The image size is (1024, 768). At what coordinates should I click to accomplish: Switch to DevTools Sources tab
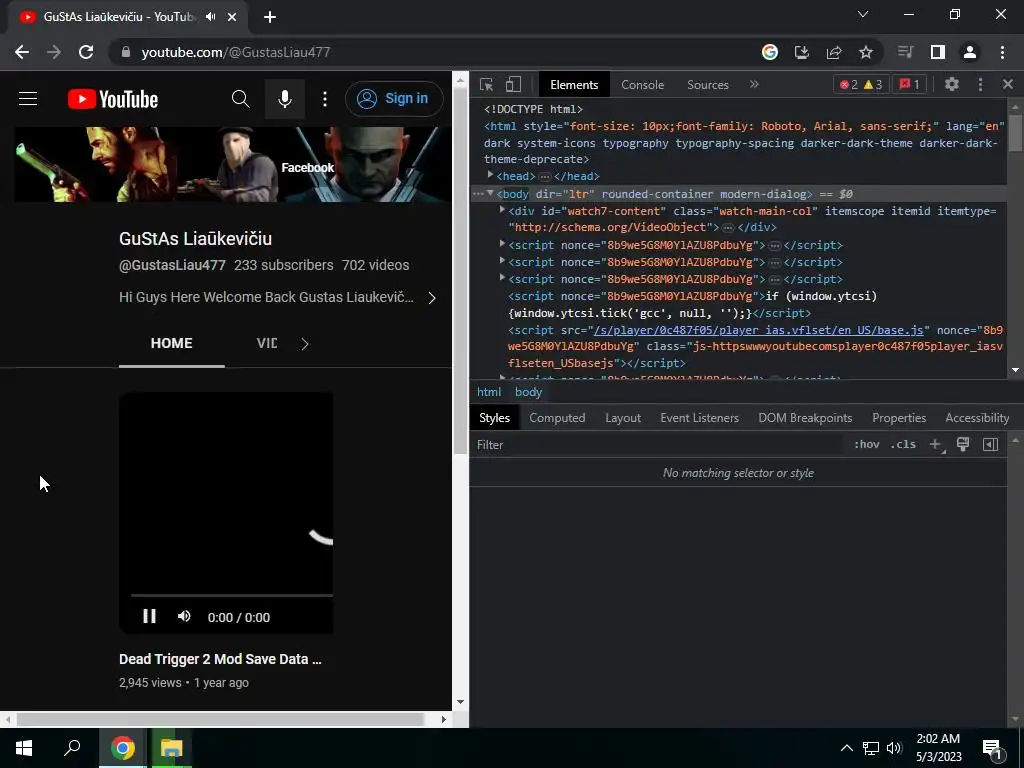[x=707, y=85]
